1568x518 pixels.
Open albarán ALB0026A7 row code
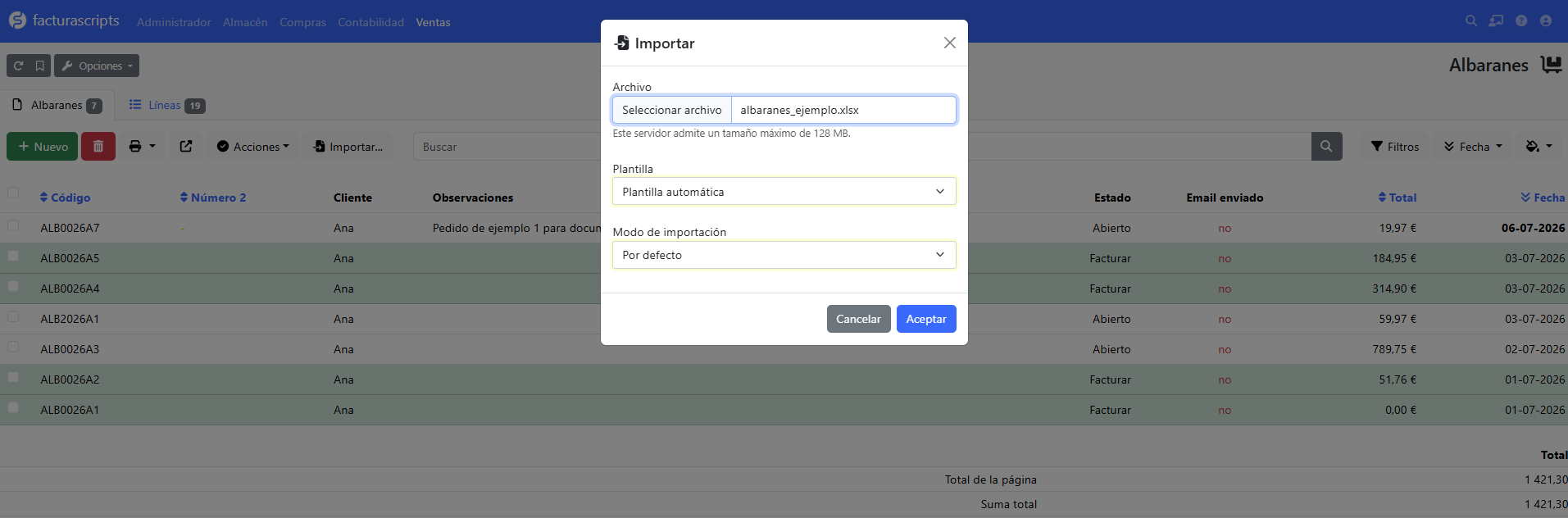pos(70,228)
